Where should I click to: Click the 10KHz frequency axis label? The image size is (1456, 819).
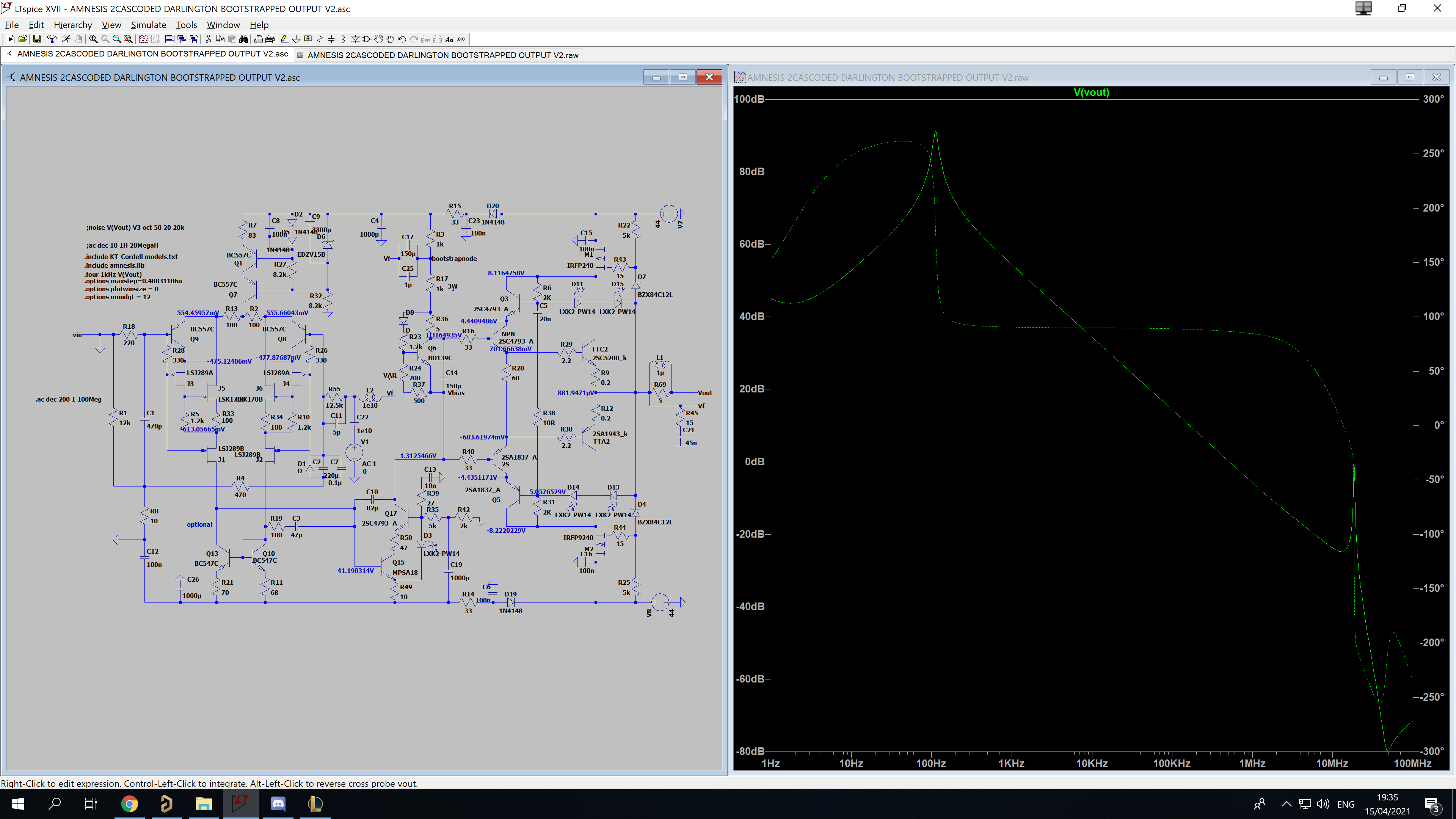click(x=1092, y=763)
